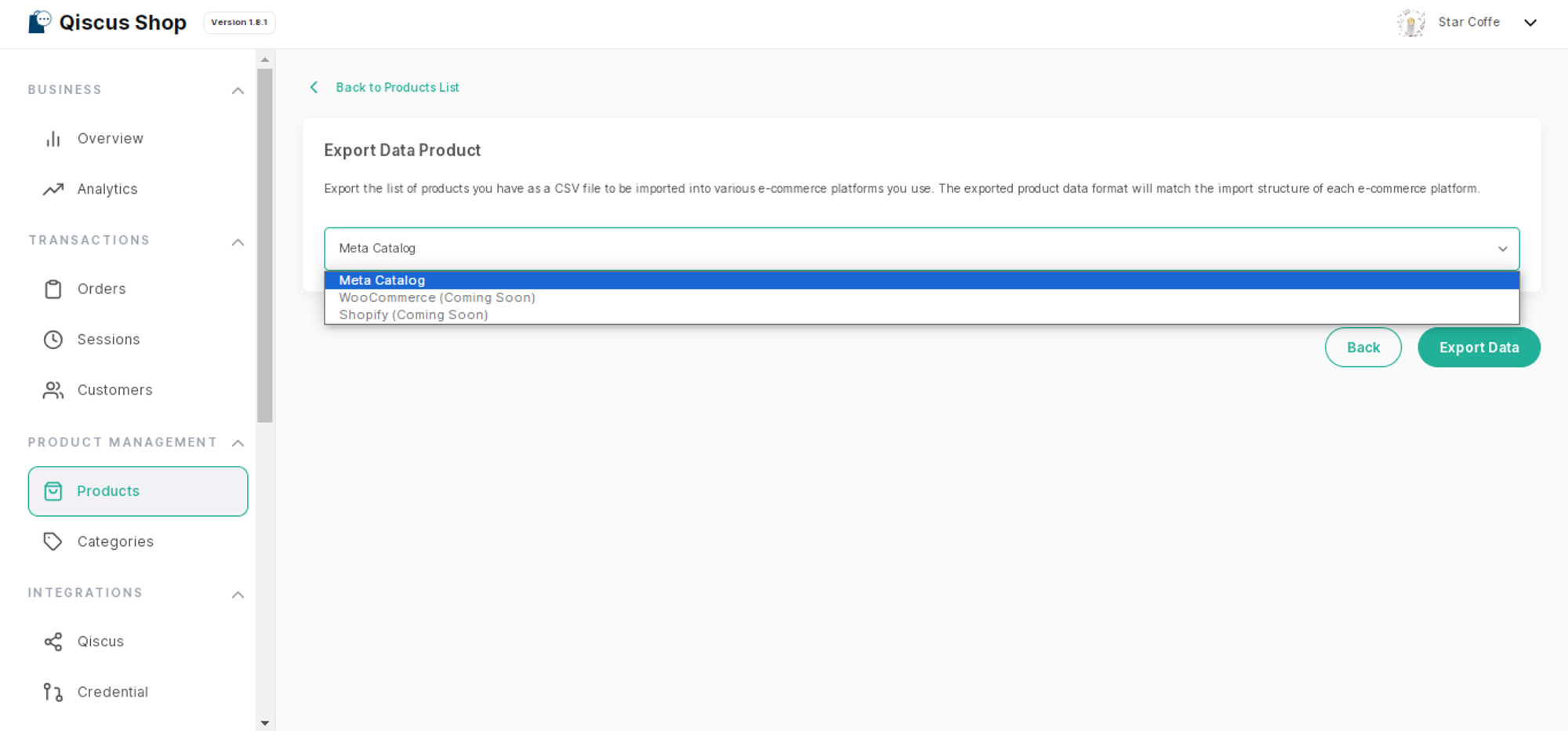The width and height of the screenshot is (1568, 731).
Task: Open the Categories page
Action: click(x=138, y=541)
